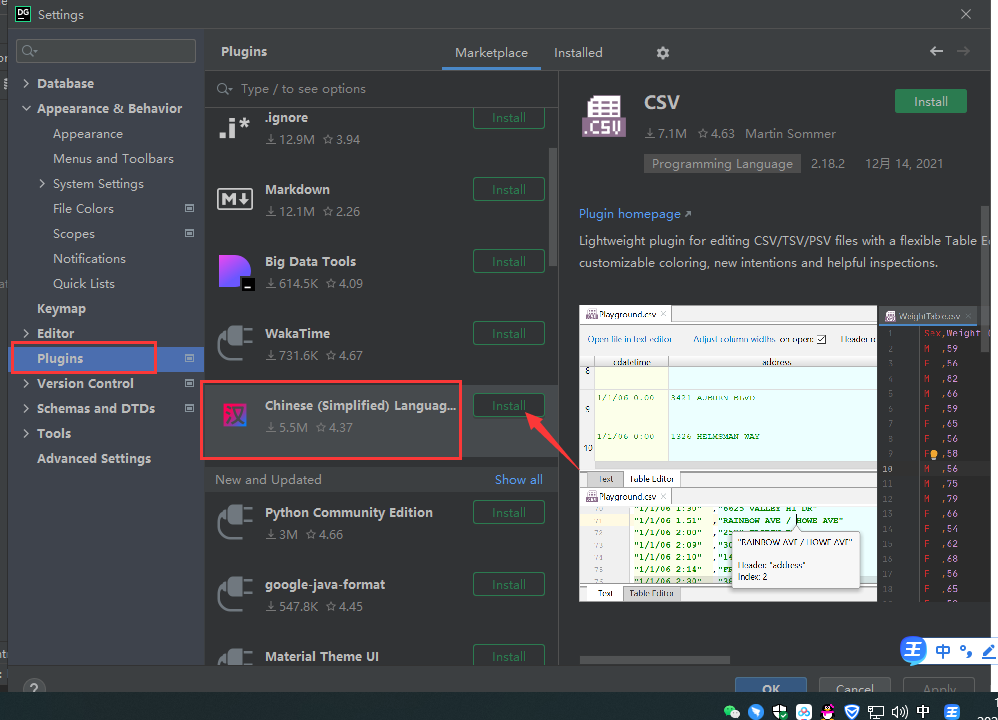Open the volume control in the tray
Viewport: 998px width, 720px height.
899,712
